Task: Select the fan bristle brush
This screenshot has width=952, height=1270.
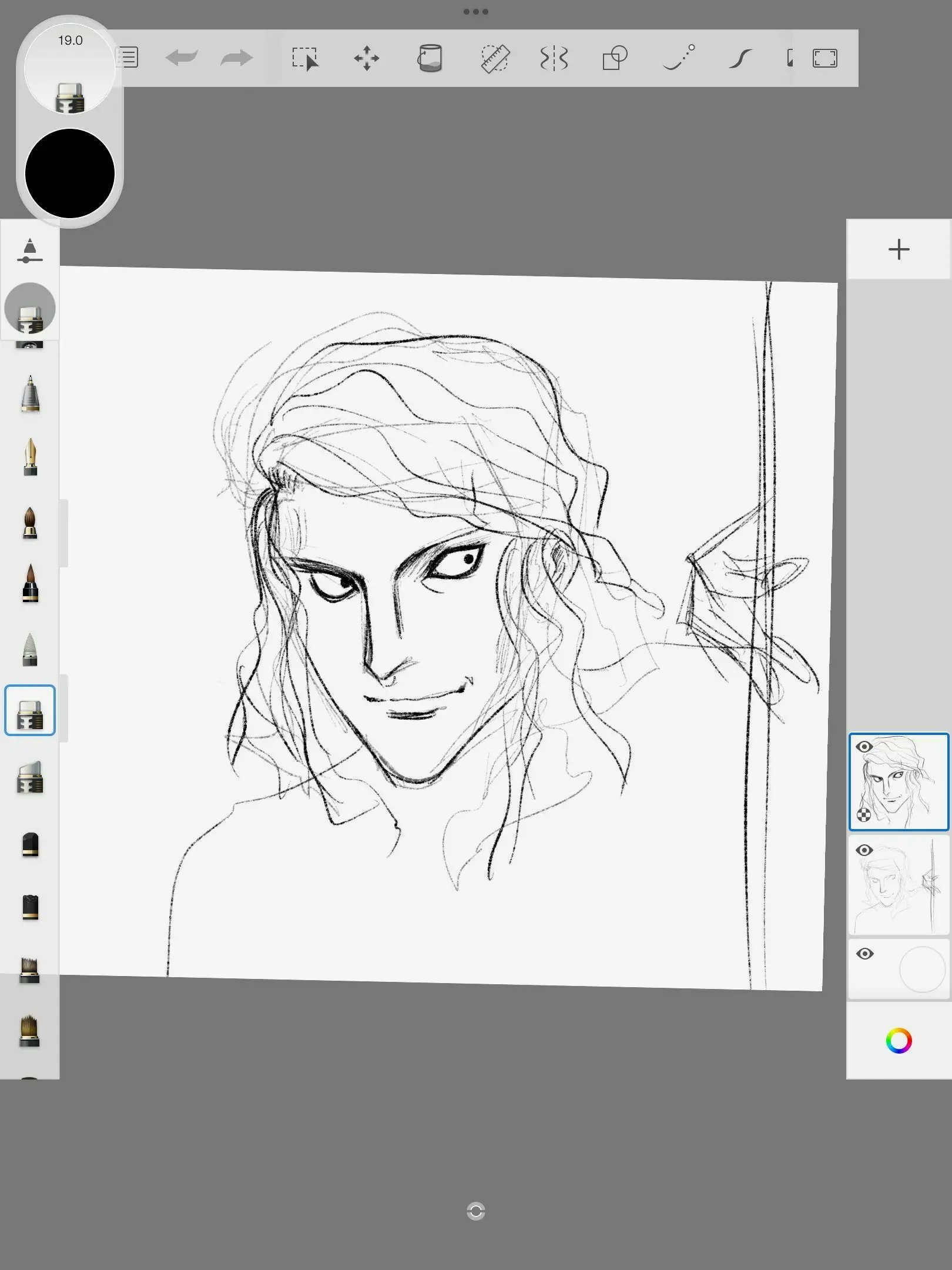Action: [x=30, y=1031]
